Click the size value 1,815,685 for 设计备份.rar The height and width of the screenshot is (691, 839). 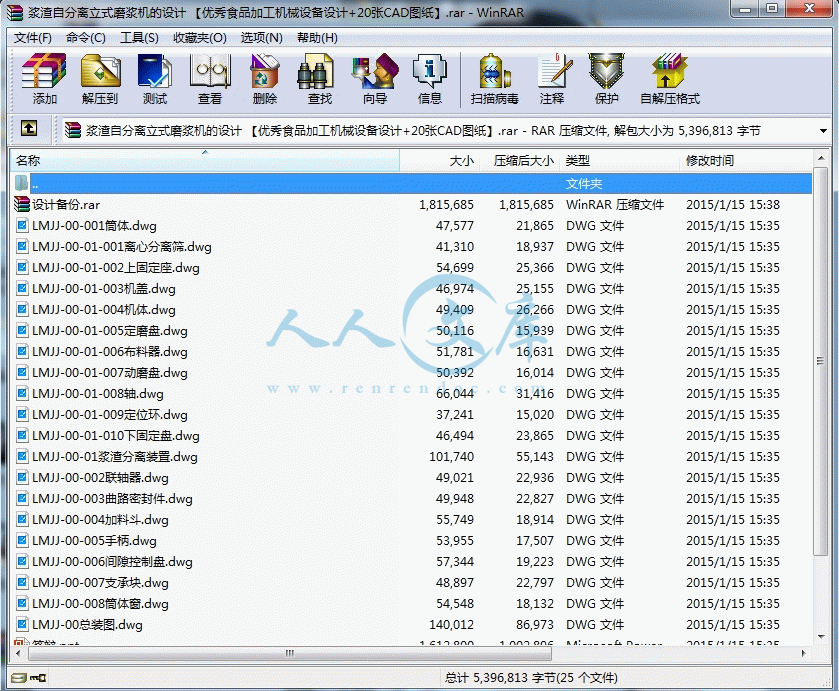(x=446, y=204)
